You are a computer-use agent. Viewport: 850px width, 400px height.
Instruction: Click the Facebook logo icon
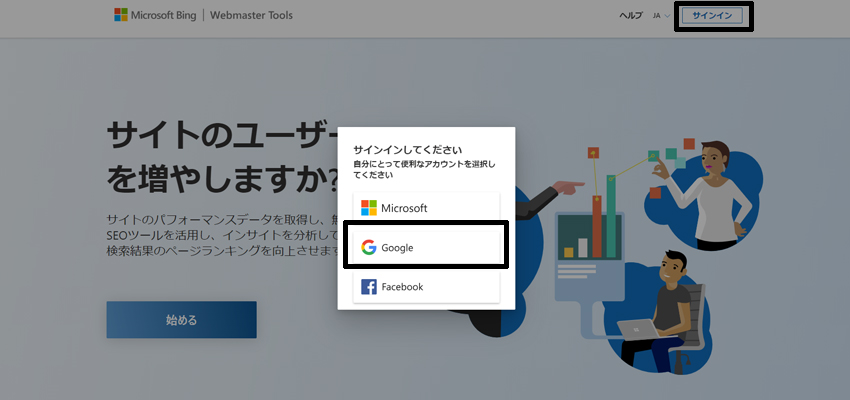pos(369,287)
